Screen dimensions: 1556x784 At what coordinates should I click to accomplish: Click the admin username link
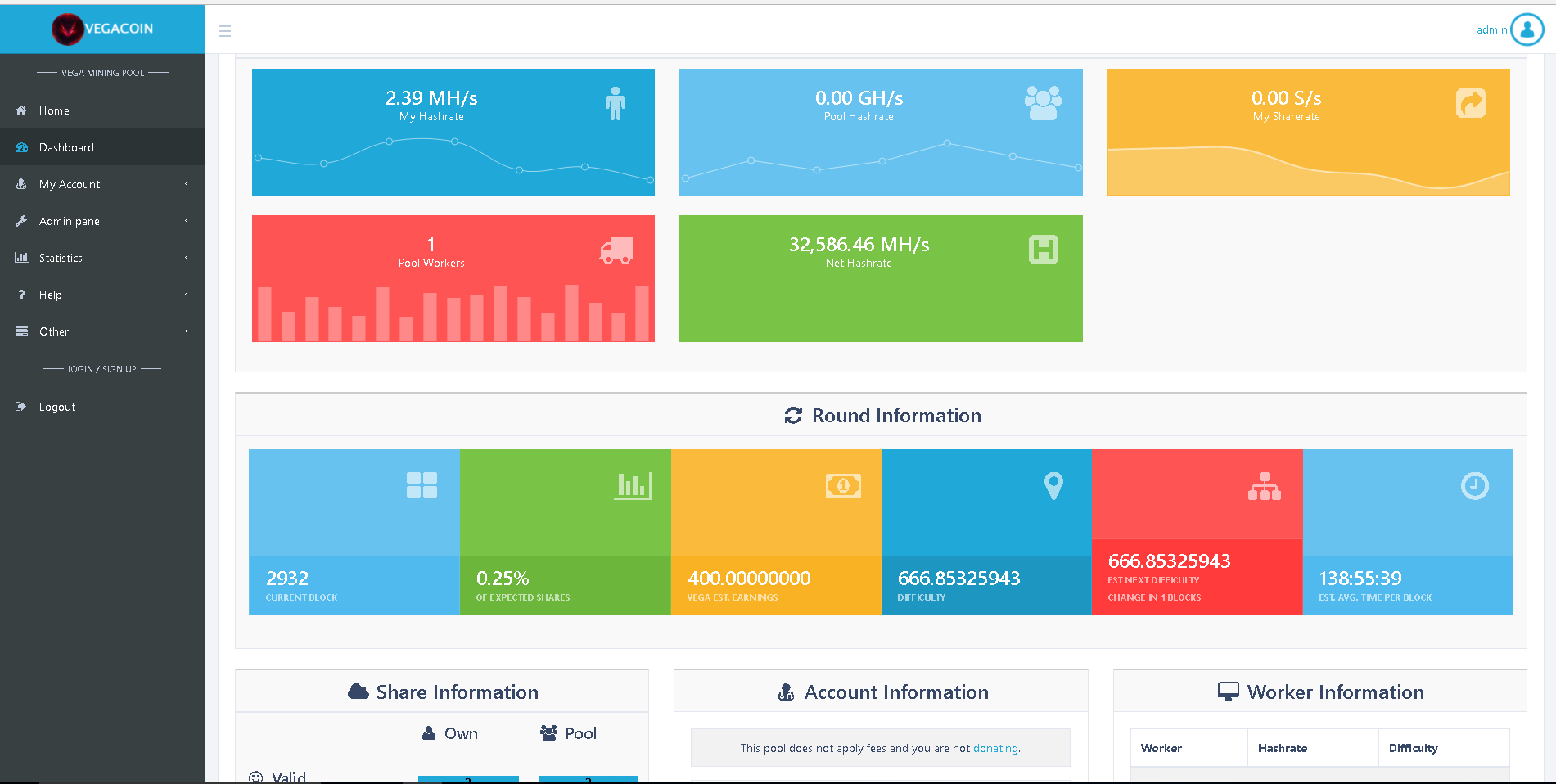1491,30
